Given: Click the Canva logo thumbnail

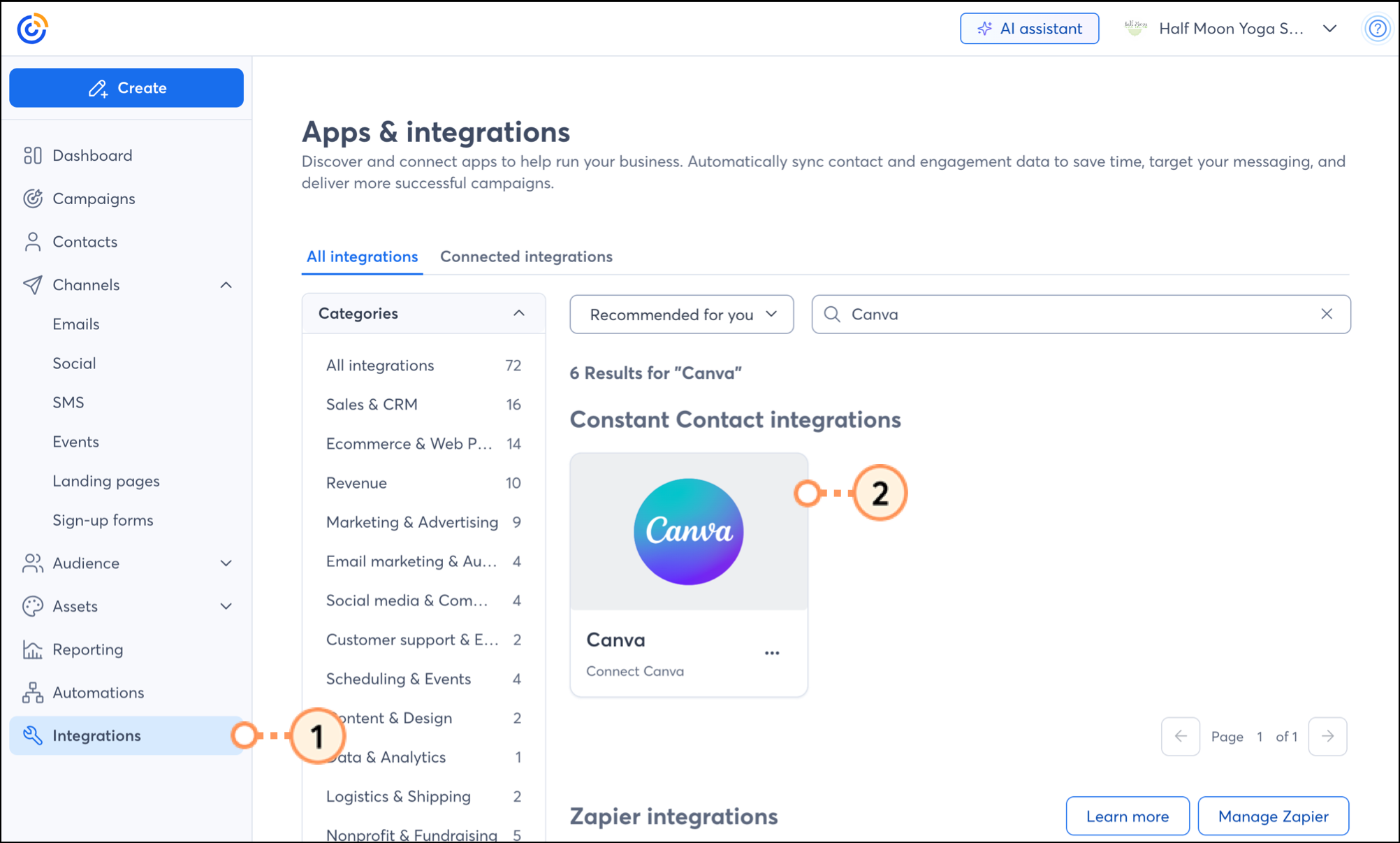Looking at the screenshot, I should tap(689, 532).
